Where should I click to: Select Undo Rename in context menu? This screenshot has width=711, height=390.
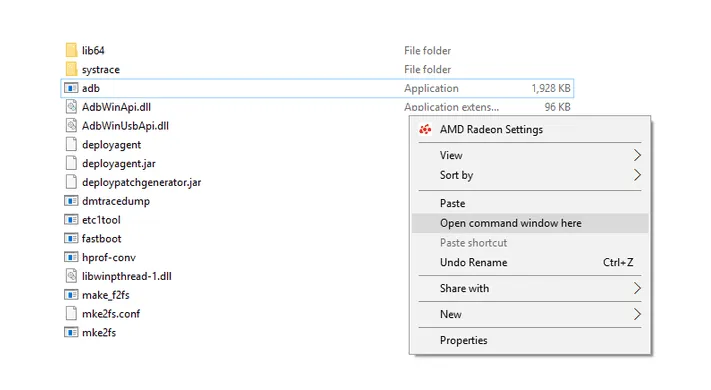coord(530,263)
